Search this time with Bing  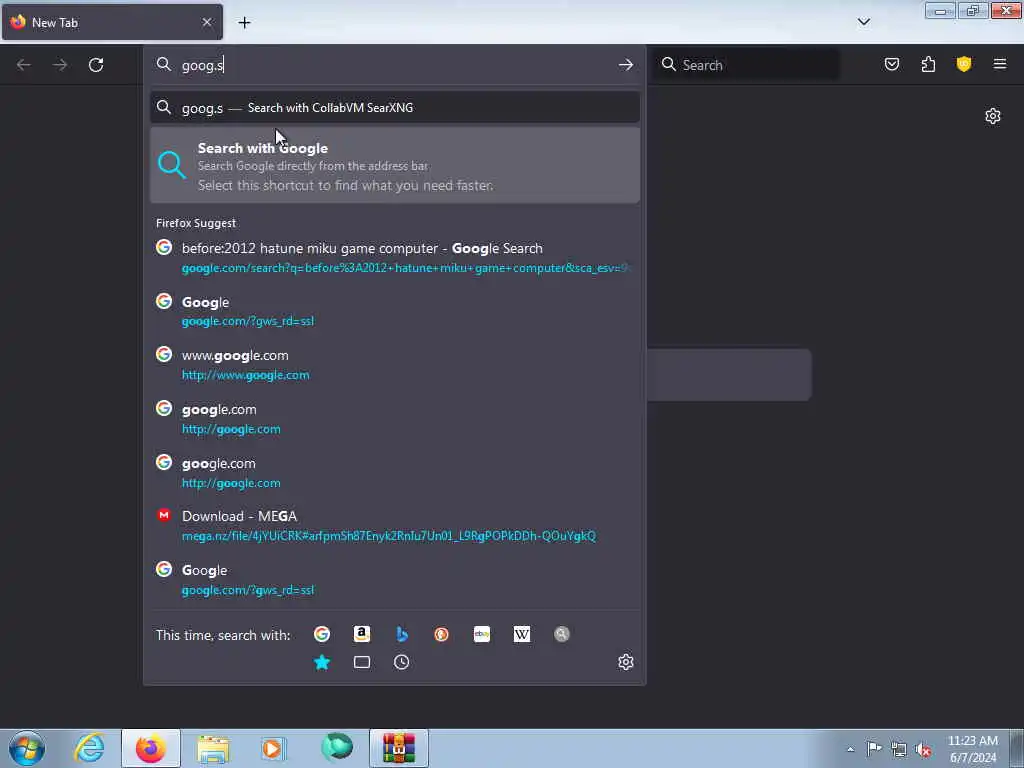402,634
